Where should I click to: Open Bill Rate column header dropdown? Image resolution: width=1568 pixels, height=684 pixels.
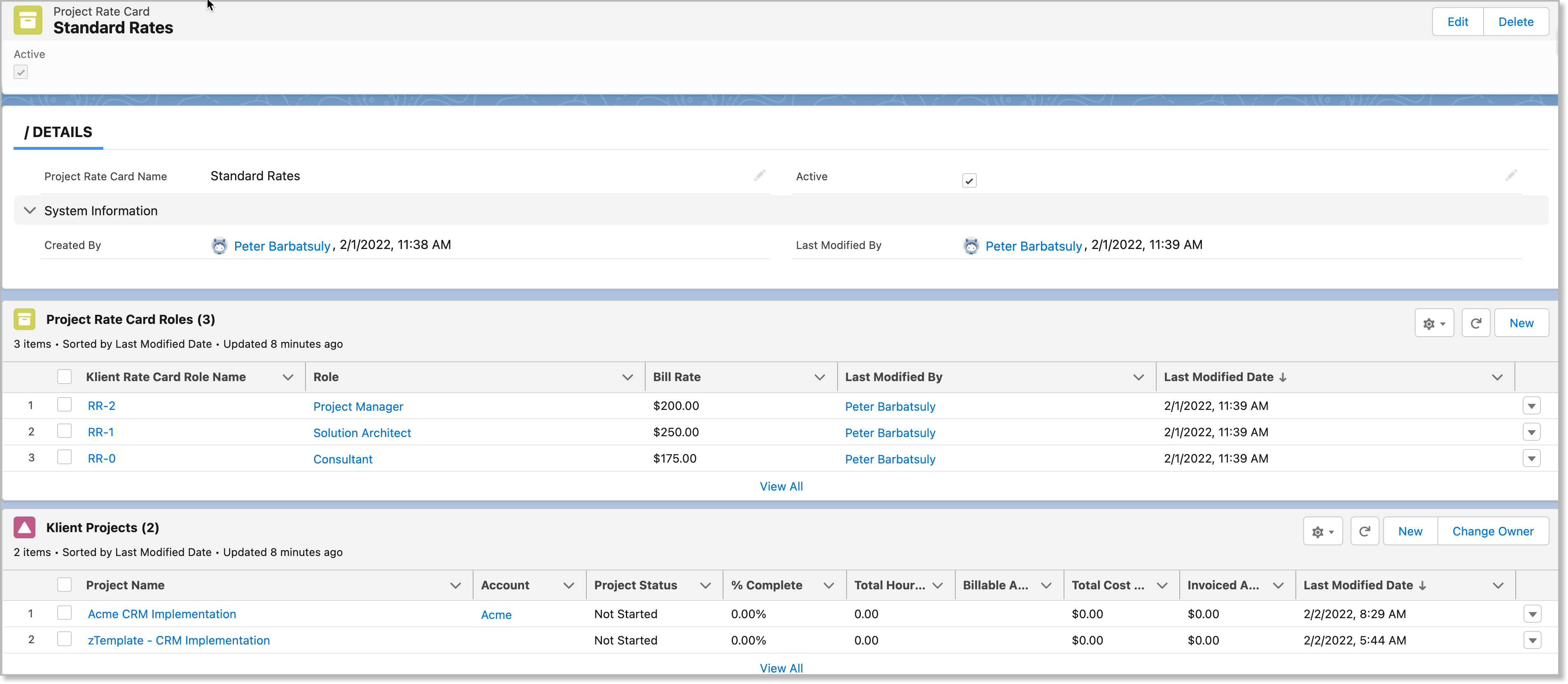tap(819, 377)
